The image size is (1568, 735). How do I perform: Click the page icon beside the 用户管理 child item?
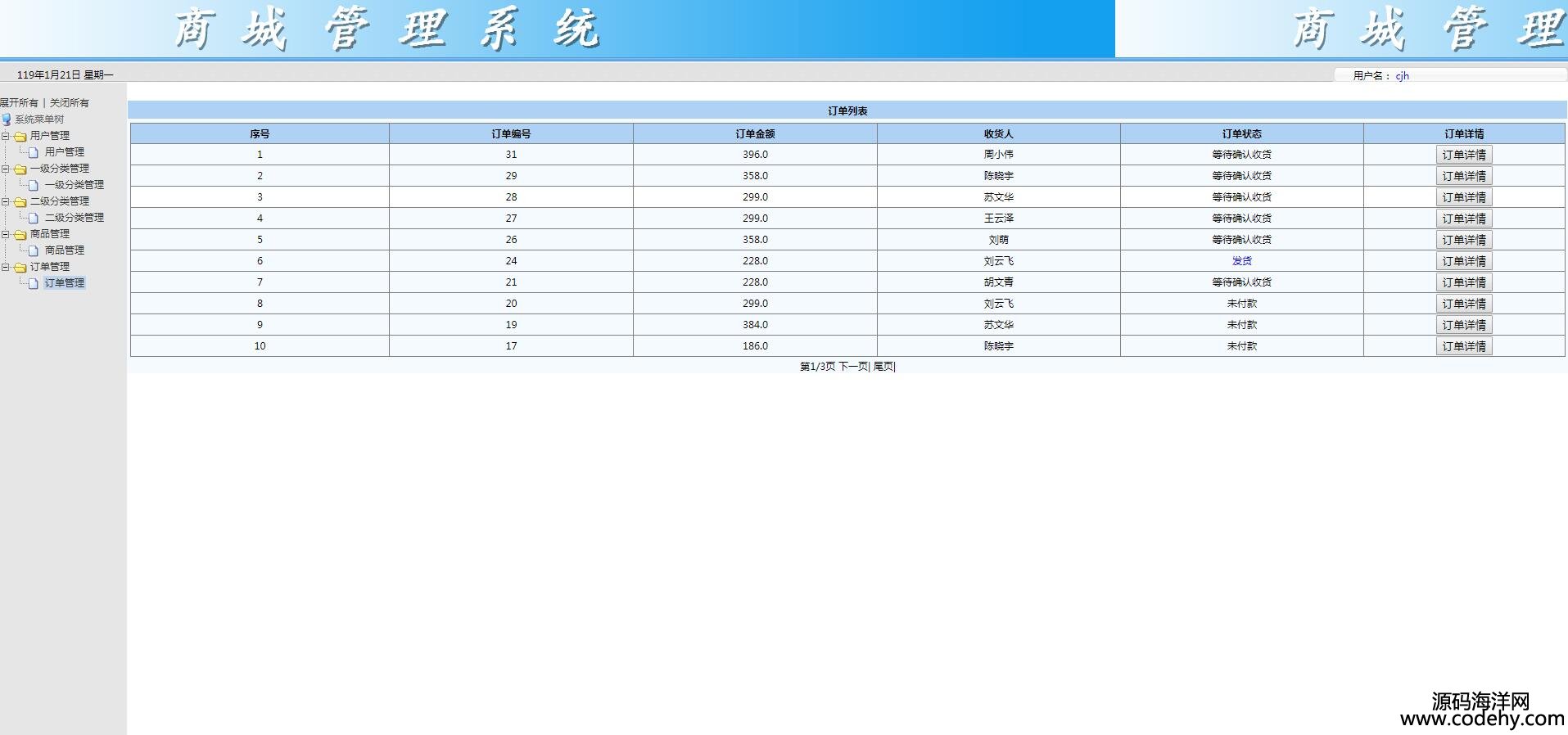(34, 152)
